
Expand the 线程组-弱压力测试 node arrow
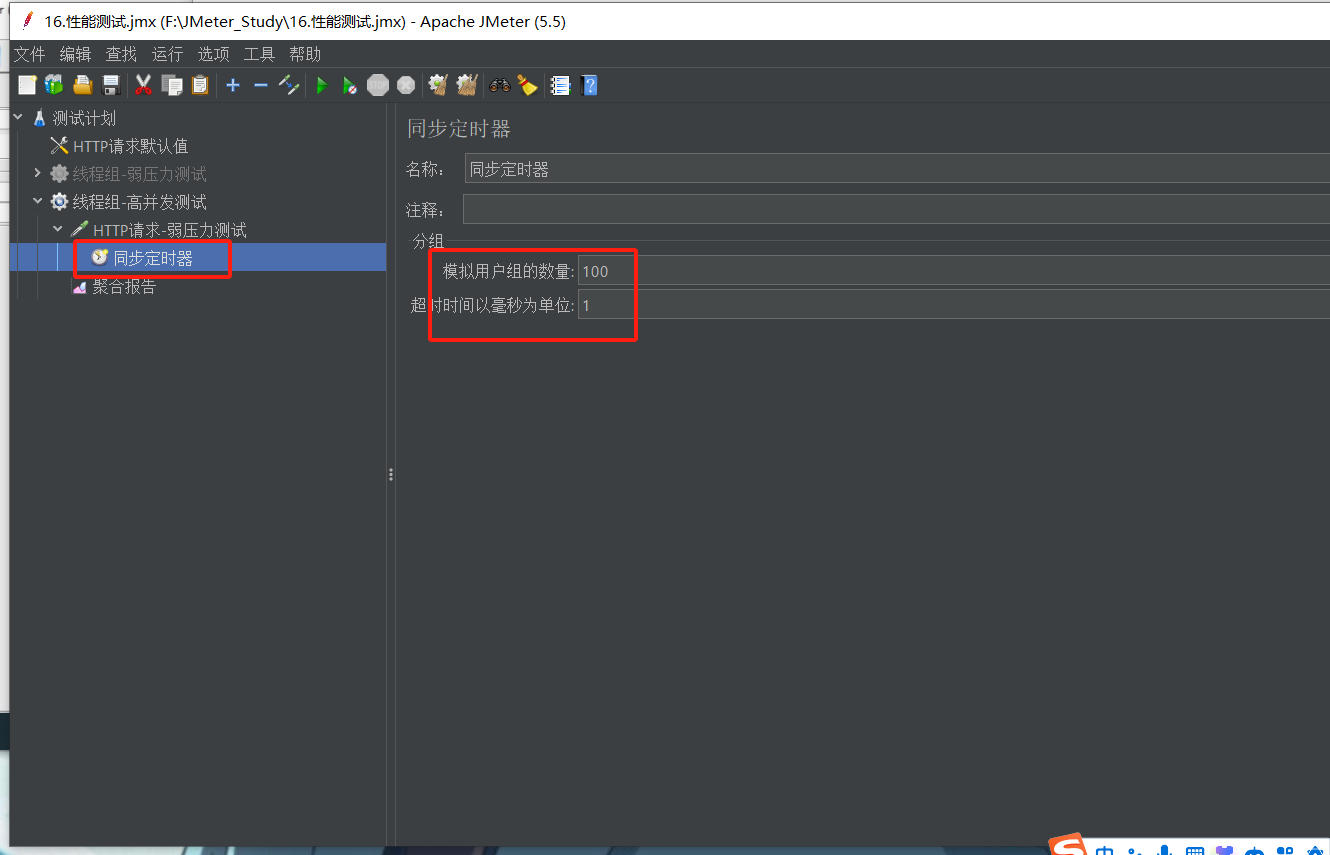point(38,174)
